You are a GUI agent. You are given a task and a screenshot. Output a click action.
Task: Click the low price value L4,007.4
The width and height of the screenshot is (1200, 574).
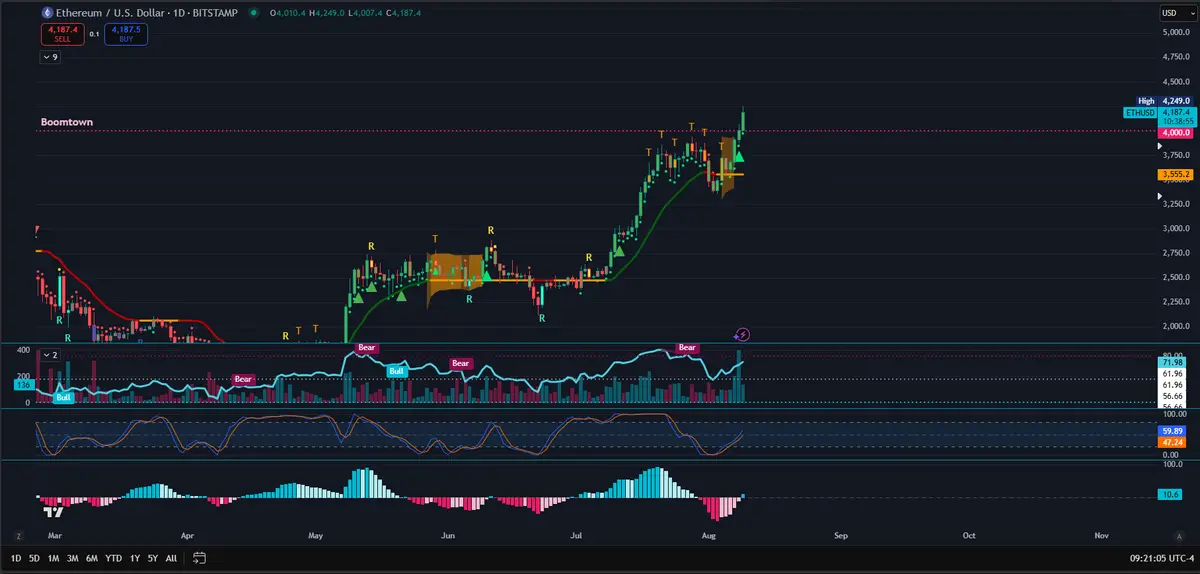tap(365, 13)
